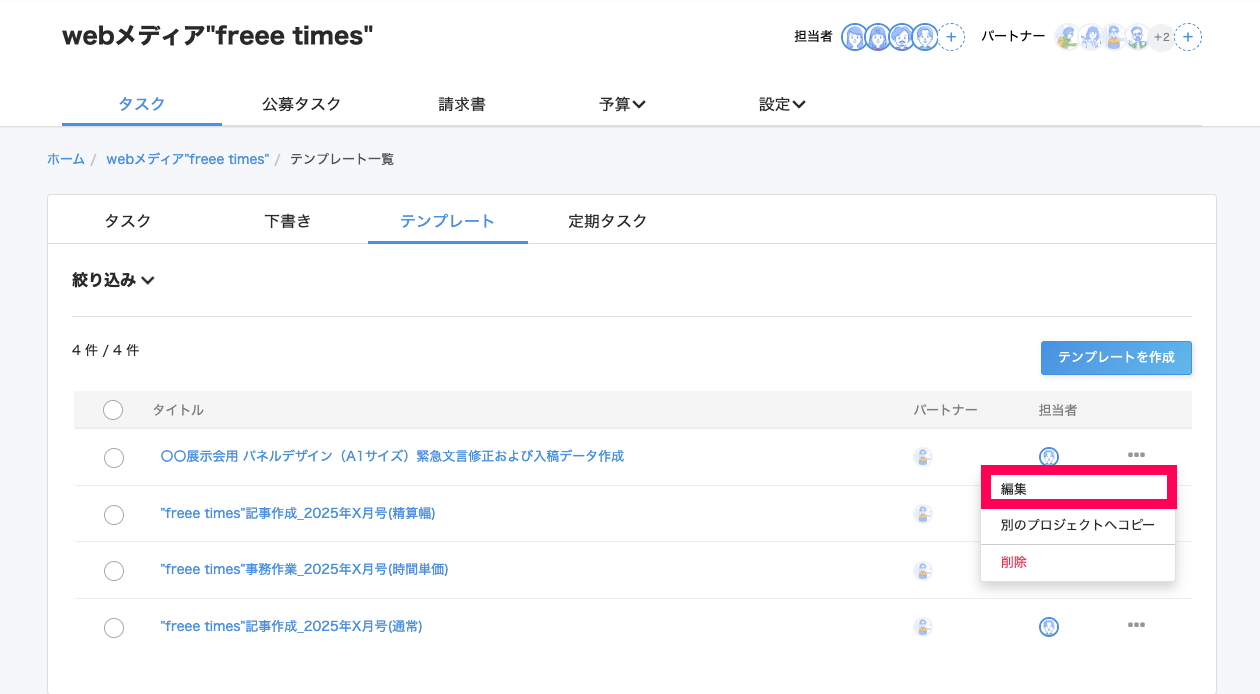1260x694 pixels.
Task: Select the 記事作成(精算幅) template checkbox
Action: pos(114,515)
